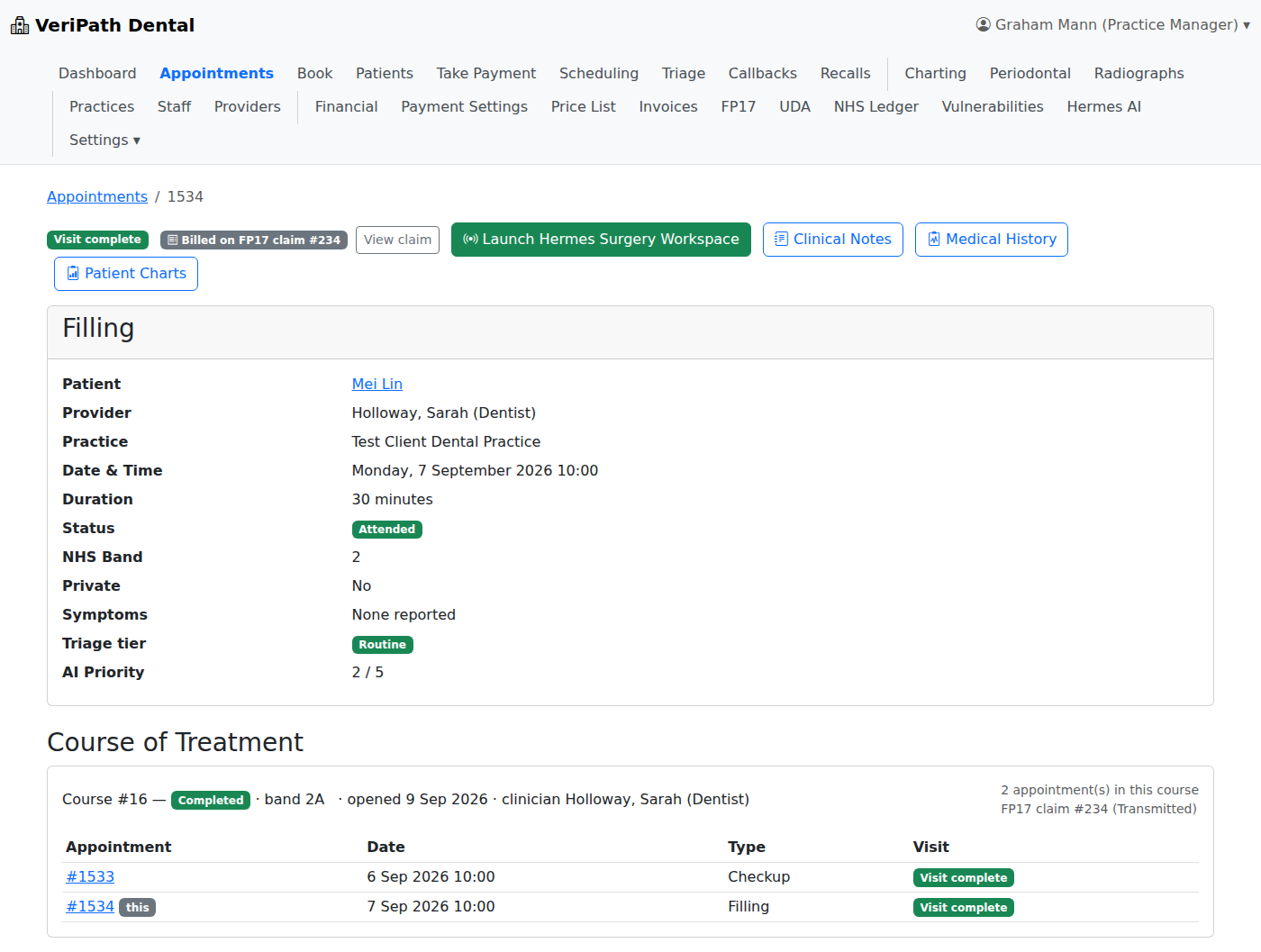Click the Visit complete badge for Checkup row
Viewport: 1261px width, 952px height.
click(964, 877)
